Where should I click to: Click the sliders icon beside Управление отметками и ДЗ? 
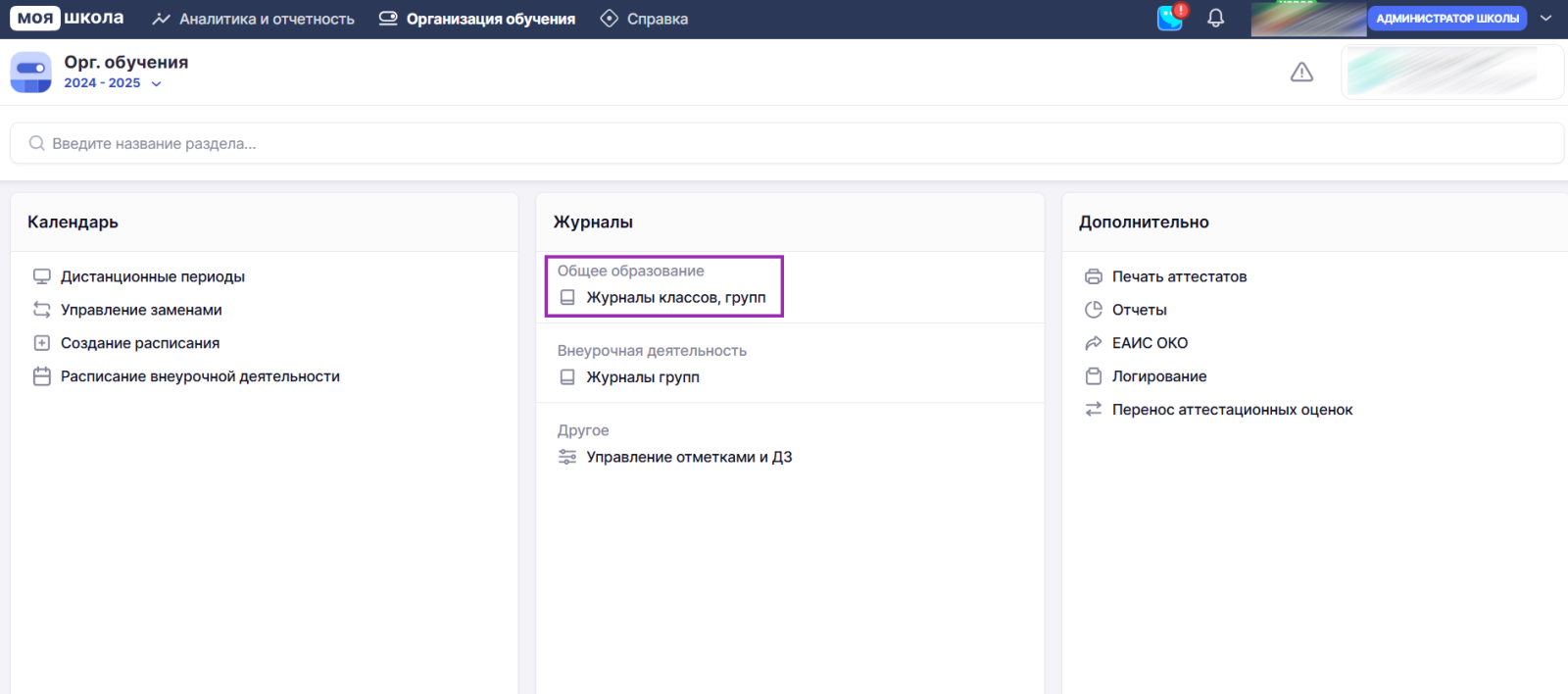pyautogui.click(x=567, y=457)
